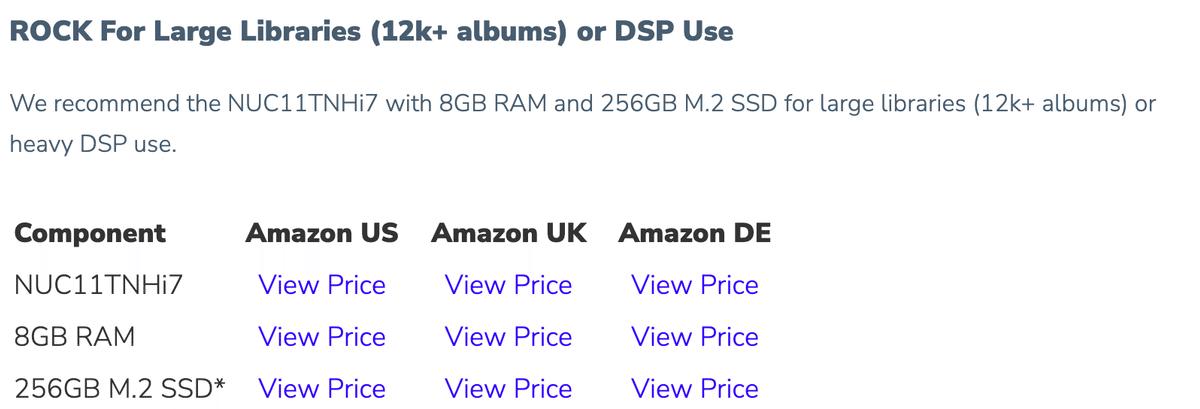Open Amazon DE View Price for NUC11TNHi7
This screenshot has height=409, width=1200.
tap(695, 285)
